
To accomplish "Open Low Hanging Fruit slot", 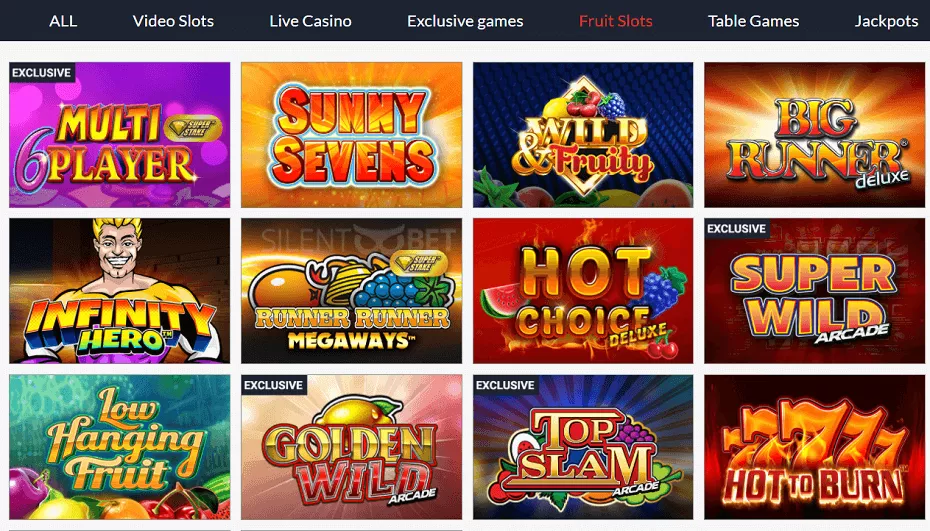I will tap(120, 447).
